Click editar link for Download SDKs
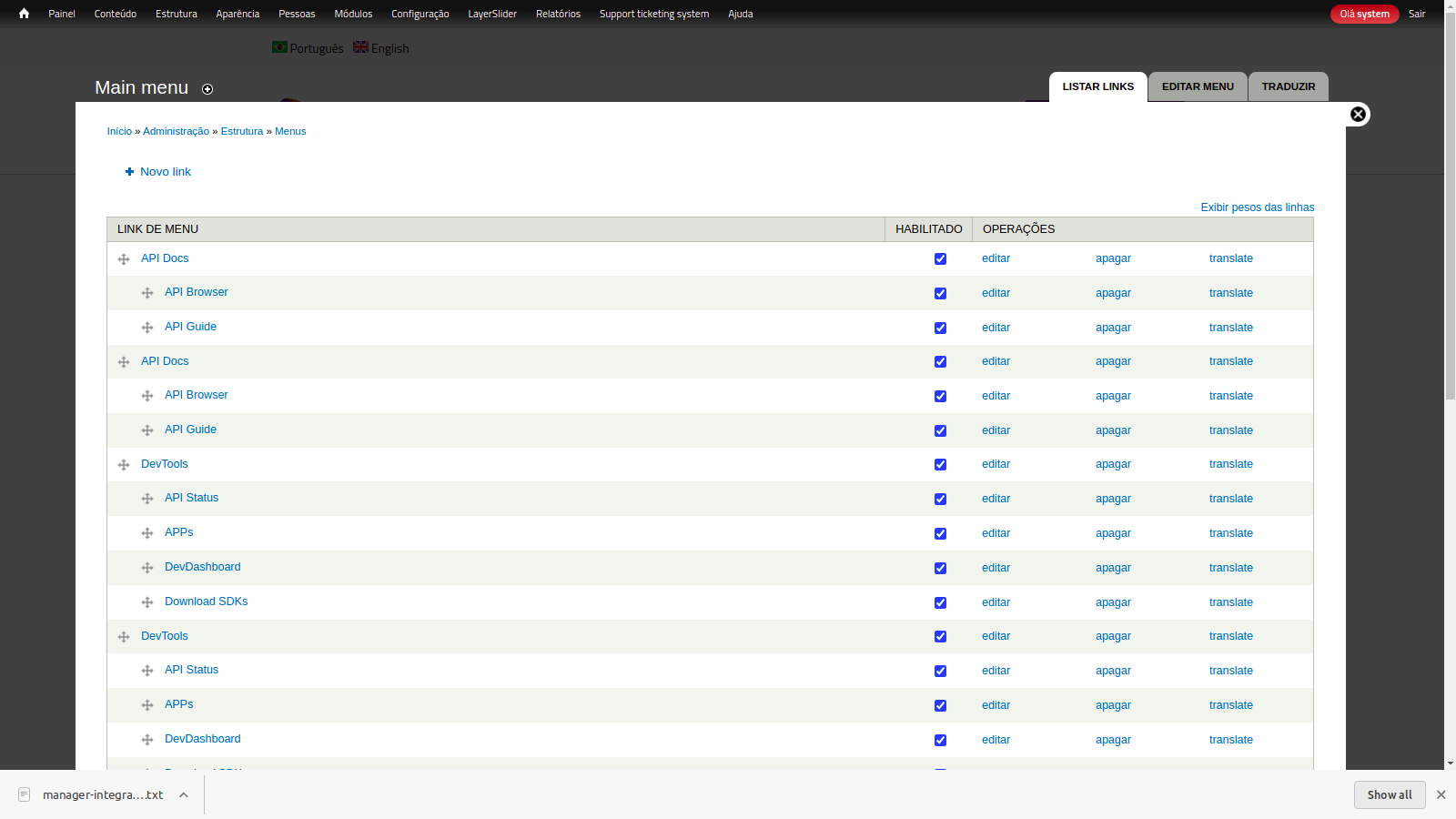 996,602
